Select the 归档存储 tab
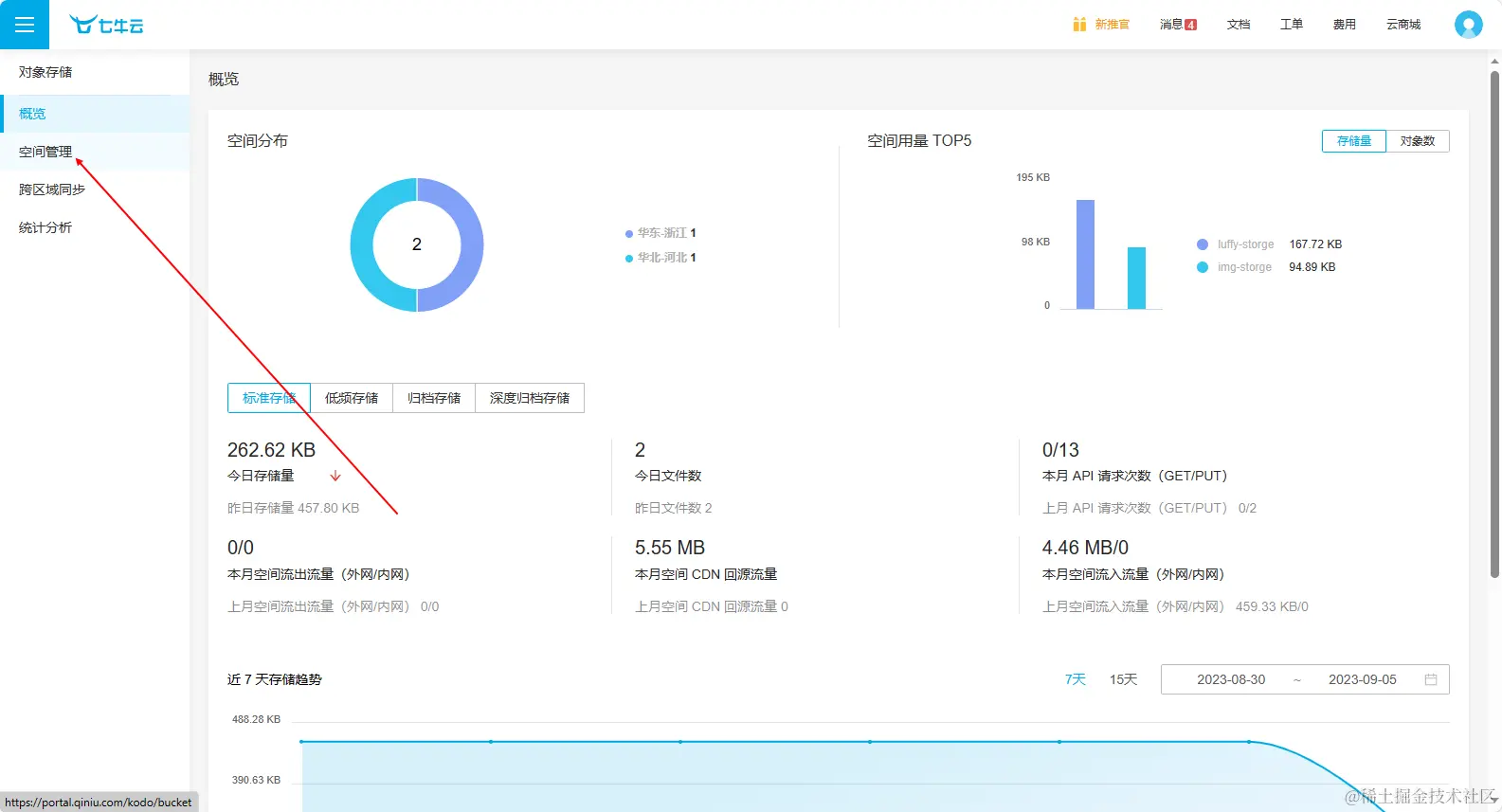The image size is (1502, 812). pyautogui.click(x=434, y=398)
